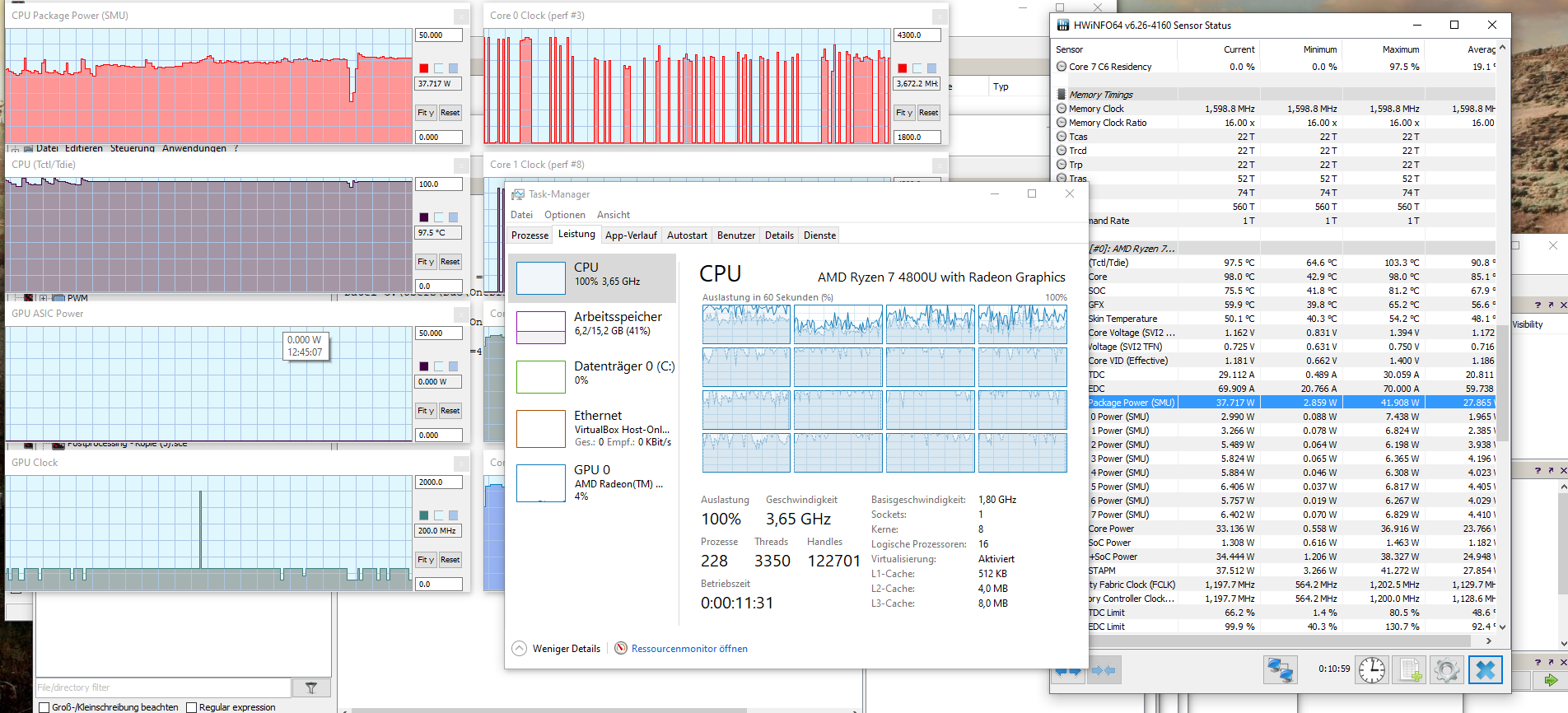This screenshot has height=713, width=1568.
Task: Select Datenträger 0 (C:) in the sidebar
Action: (593, 376)
